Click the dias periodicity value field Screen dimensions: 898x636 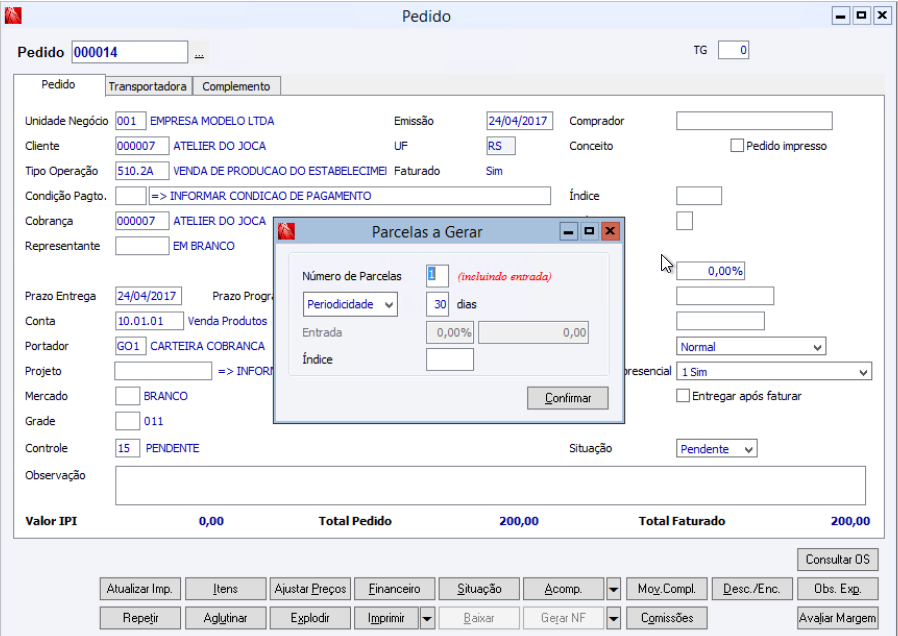[437, 304]
